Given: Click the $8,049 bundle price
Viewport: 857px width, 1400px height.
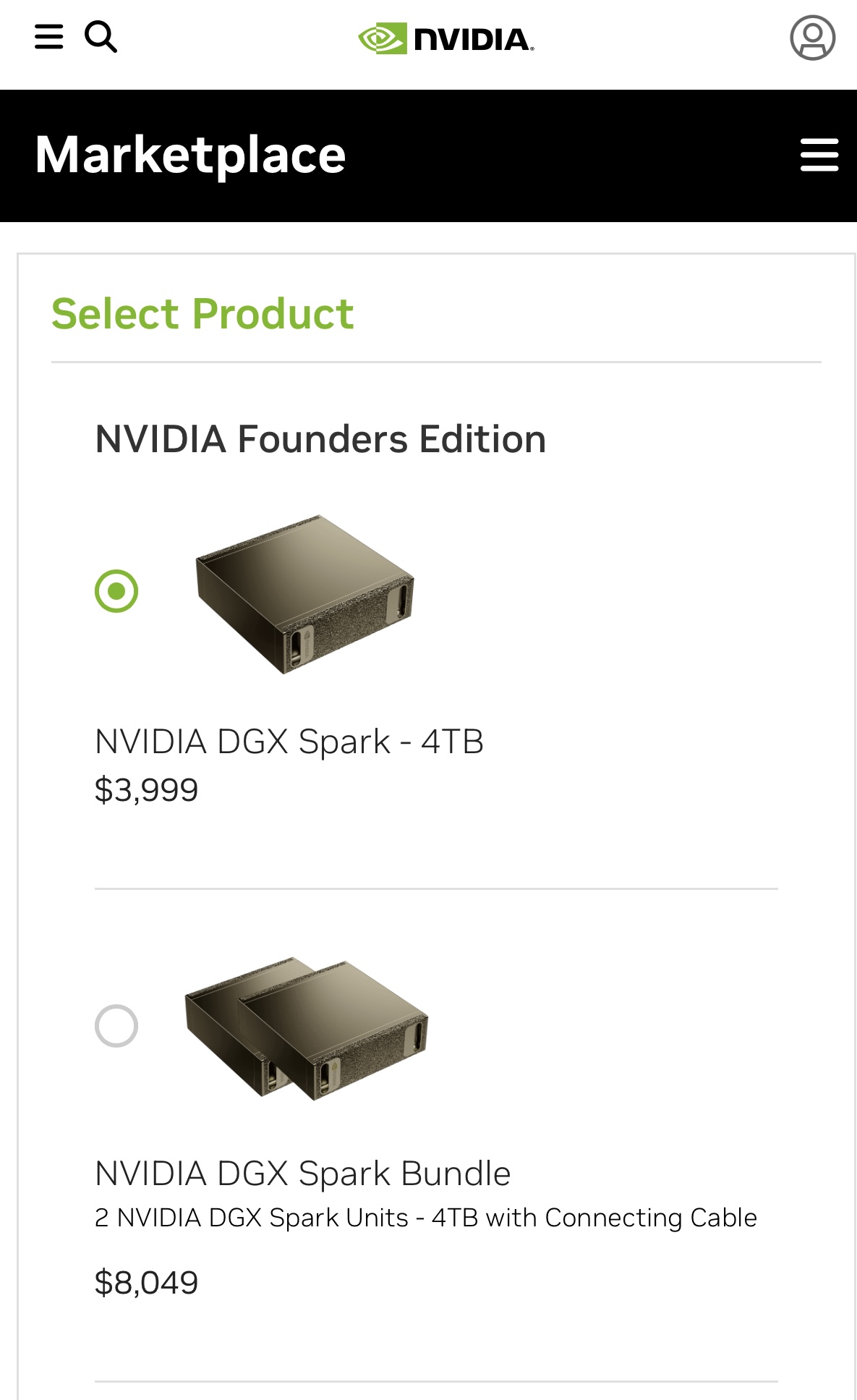Looking at the screenshot, I should click(x=146, y=1283).
